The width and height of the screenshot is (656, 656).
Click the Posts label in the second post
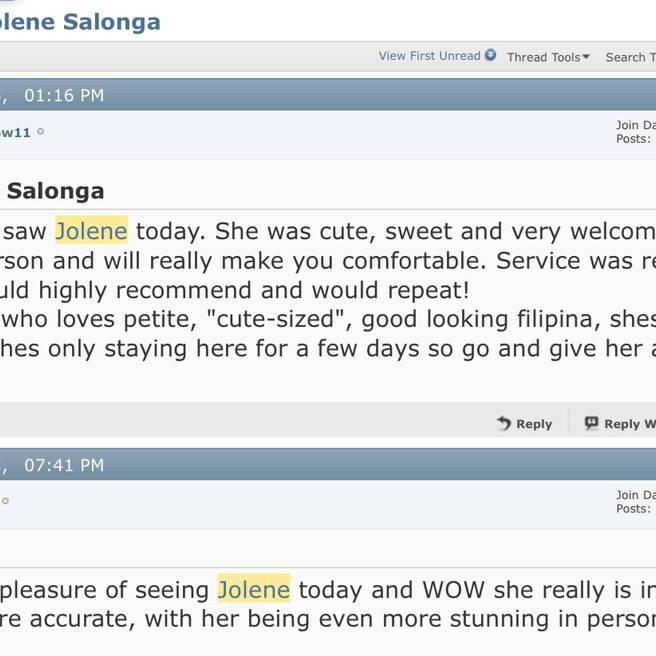click(x=633, y=509)
